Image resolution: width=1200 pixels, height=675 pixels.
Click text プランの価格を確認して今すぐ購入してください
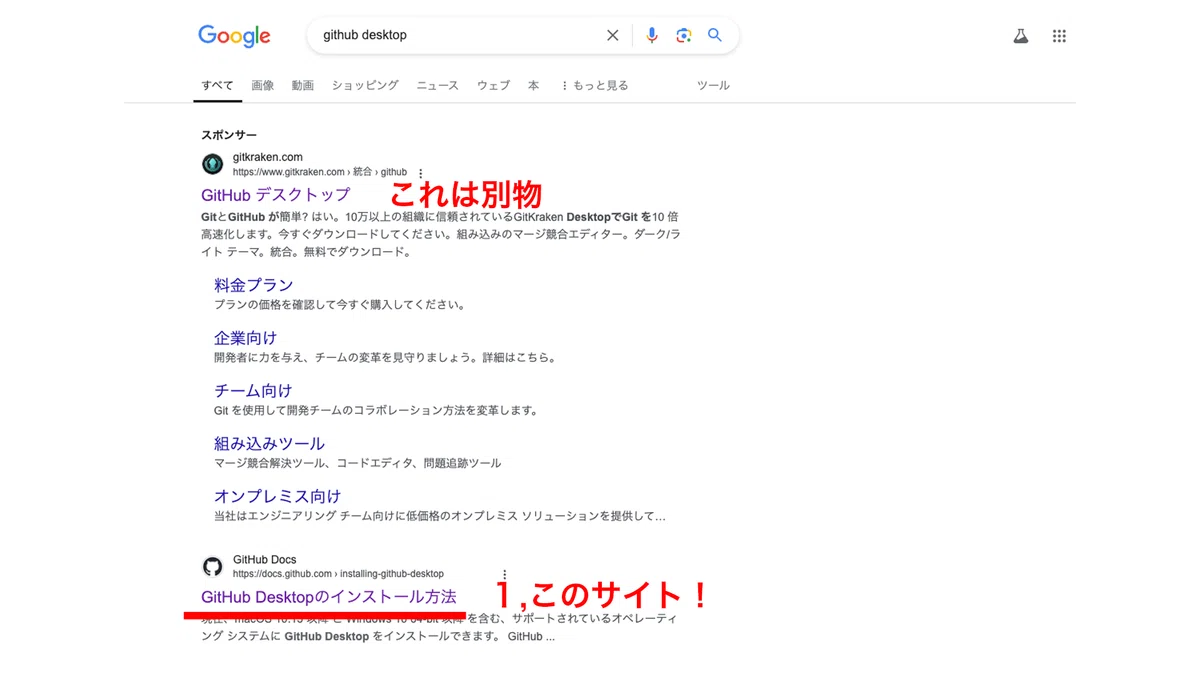tap(340, 305)
